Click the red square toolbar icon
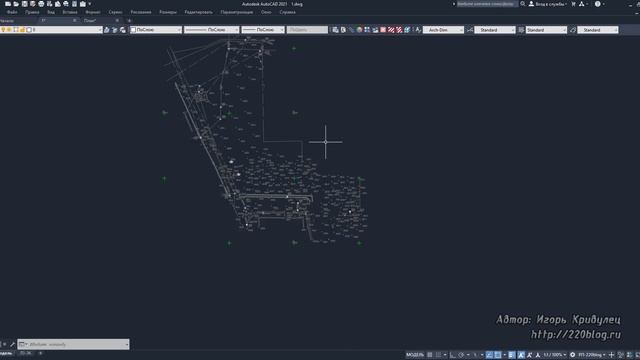 [383, 30]
